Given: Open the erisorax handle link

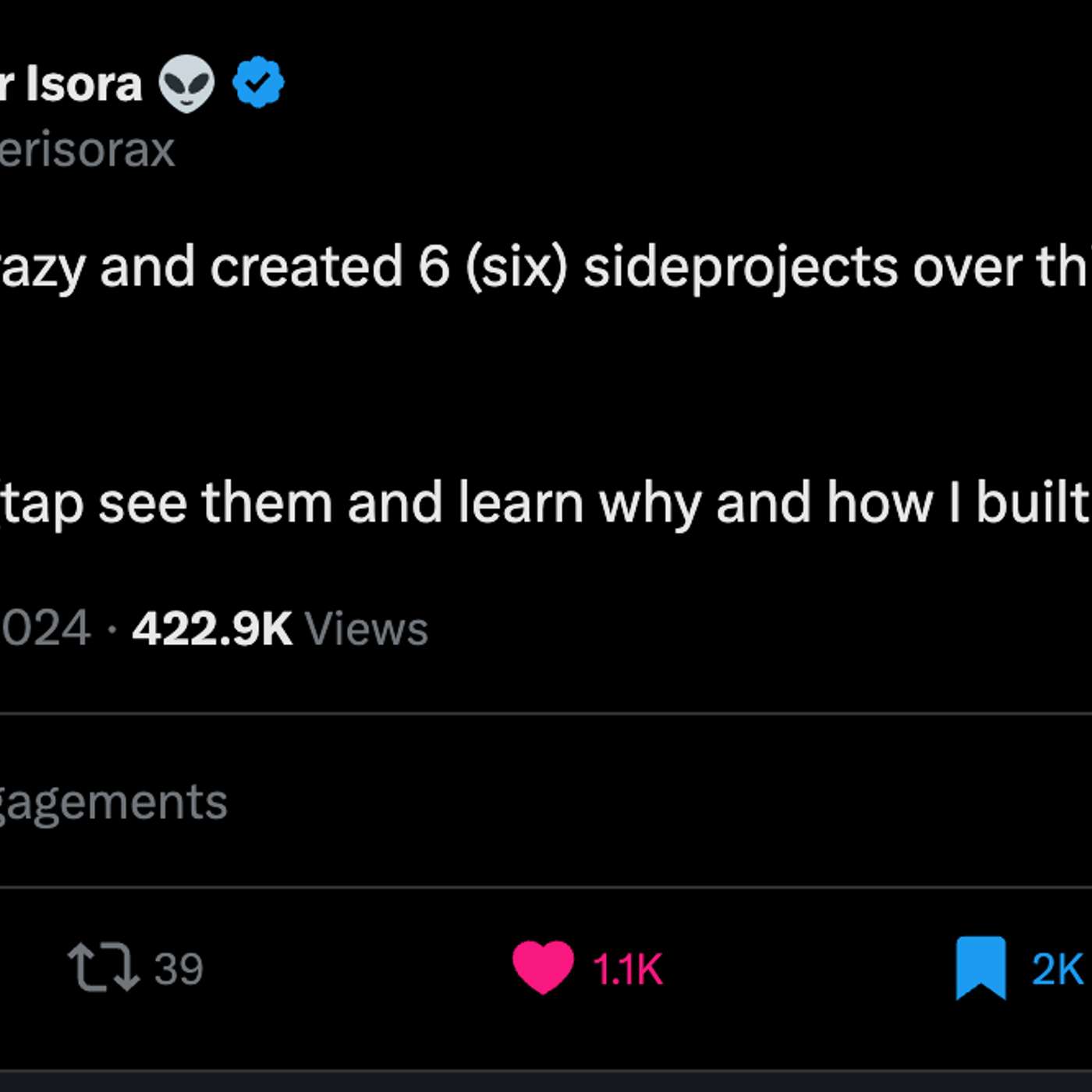Looking at the screenshot, I should (x=87, y=149).
